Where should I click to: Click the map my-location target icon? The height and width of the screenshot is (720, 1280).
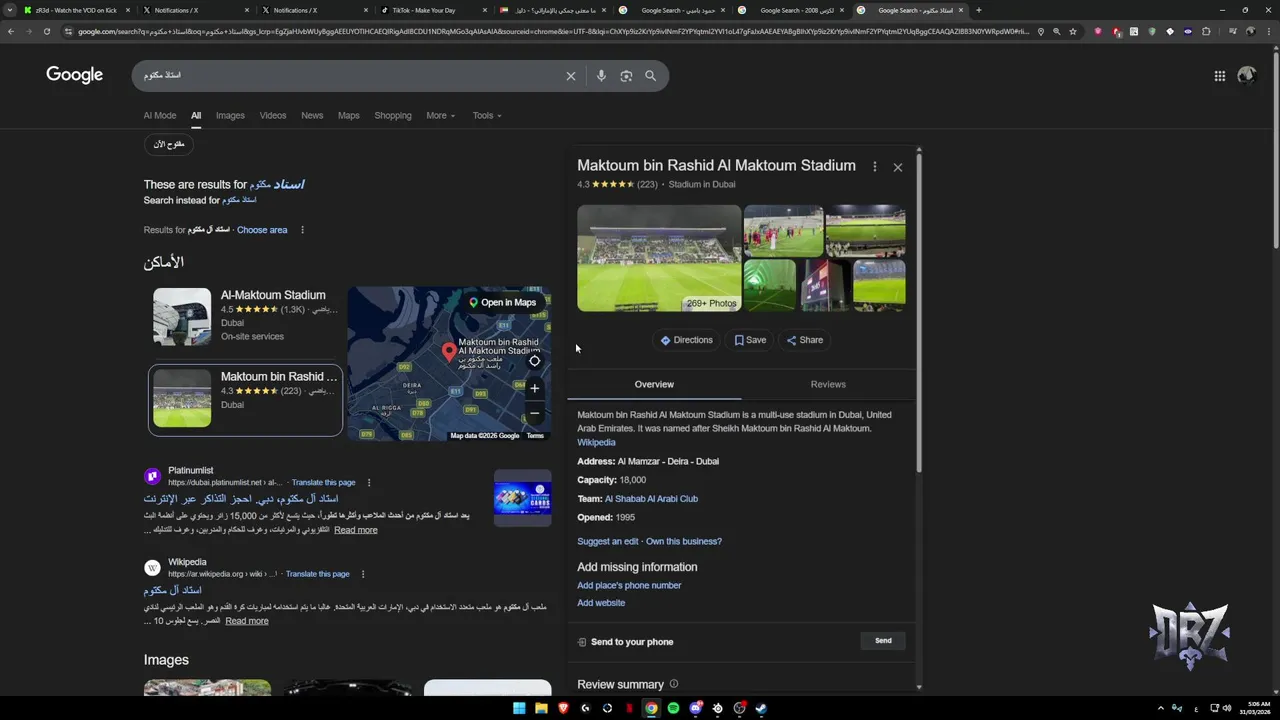535,361
